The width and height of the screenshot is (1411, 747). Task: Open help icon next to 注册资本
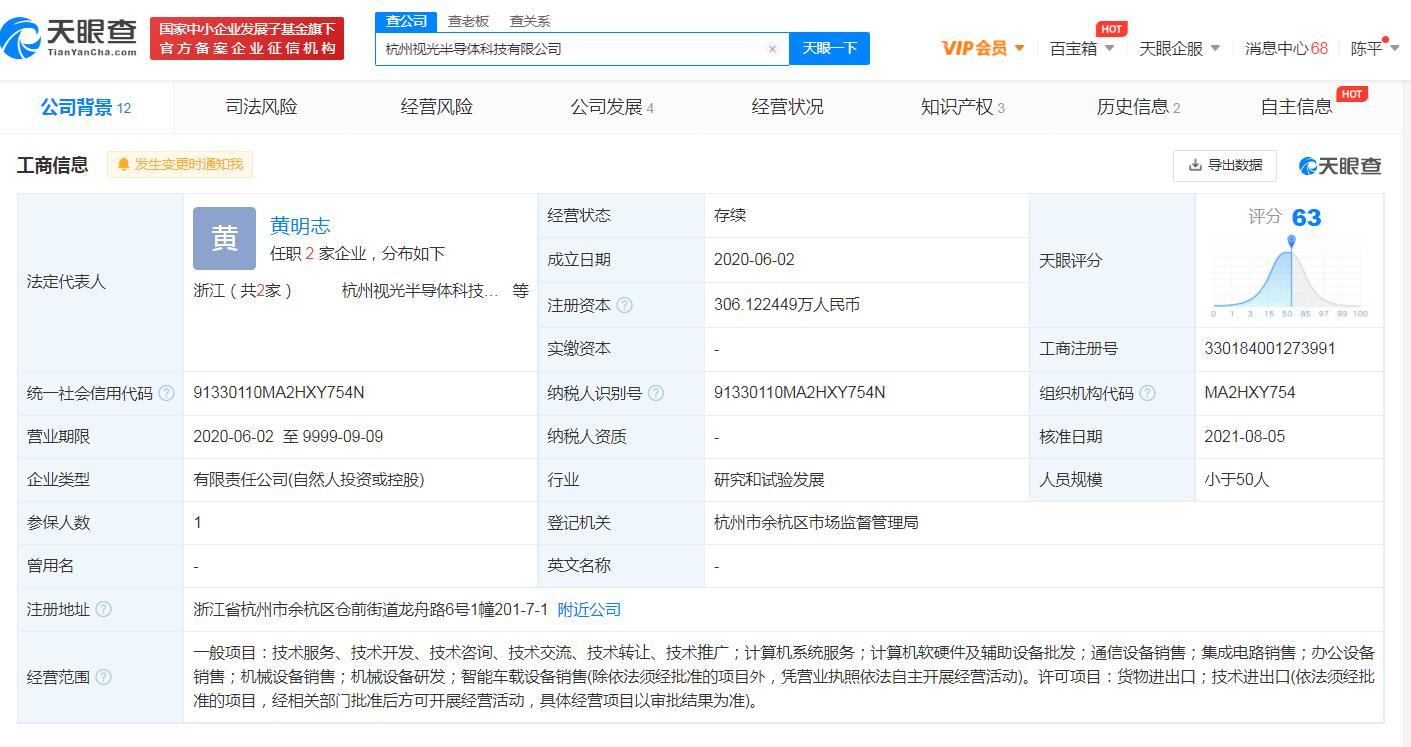625,305
